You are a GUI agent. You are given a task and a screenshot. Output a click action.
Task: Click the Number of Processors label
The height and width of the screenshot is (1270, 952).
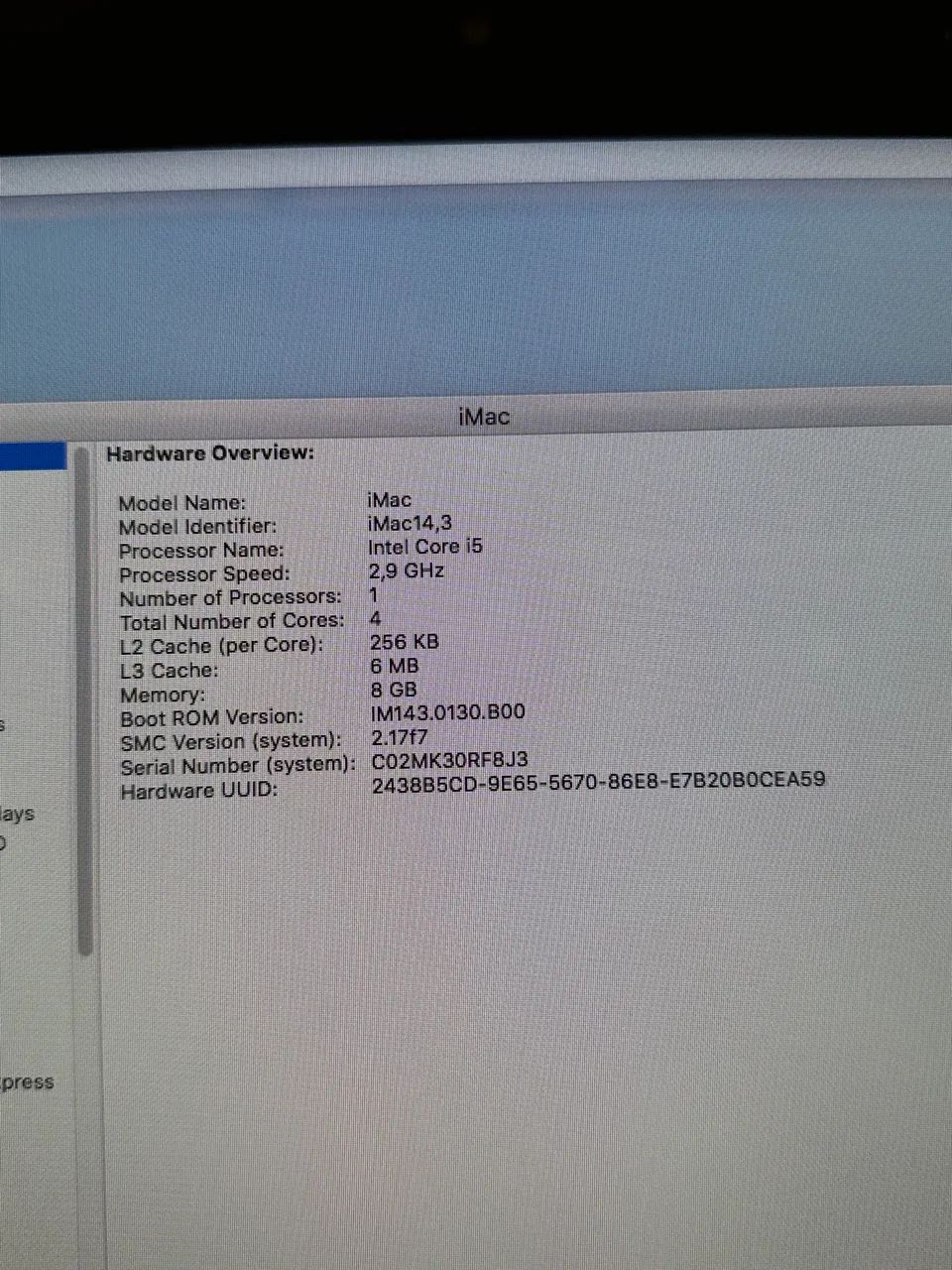[231, 598]
